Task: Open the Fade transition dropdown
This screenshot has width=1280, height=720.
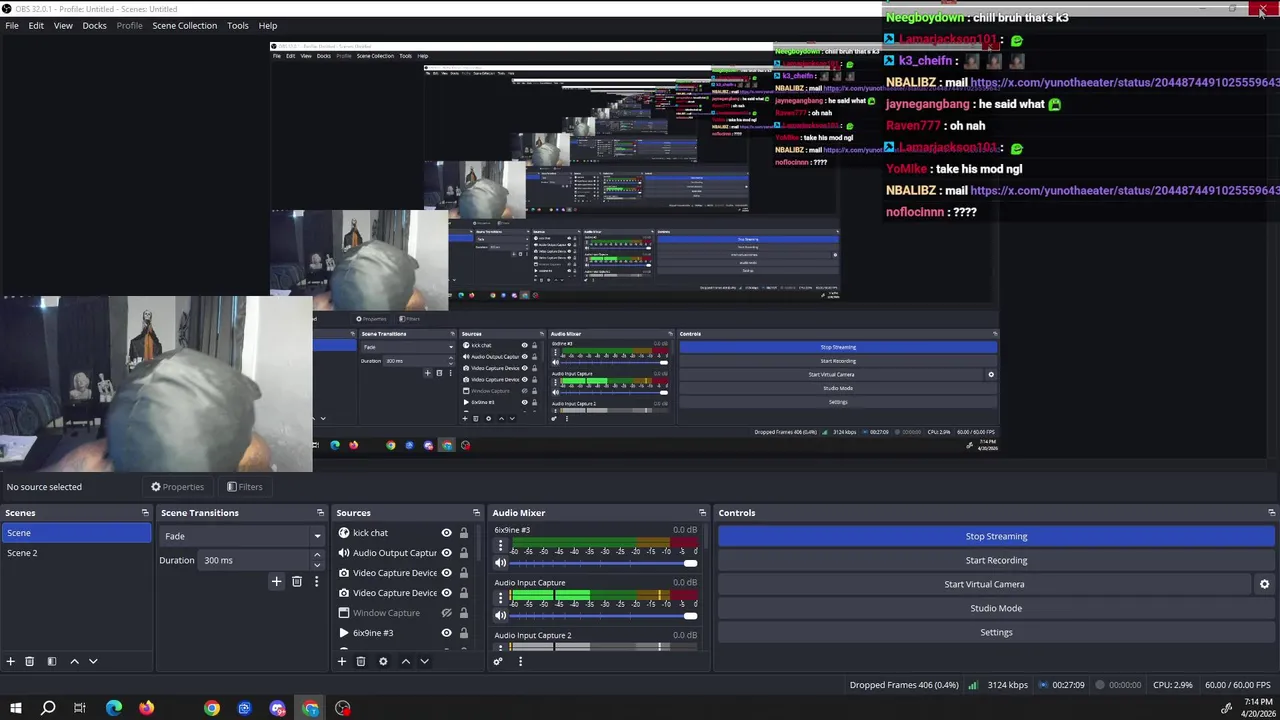Action: click(243, 536)
